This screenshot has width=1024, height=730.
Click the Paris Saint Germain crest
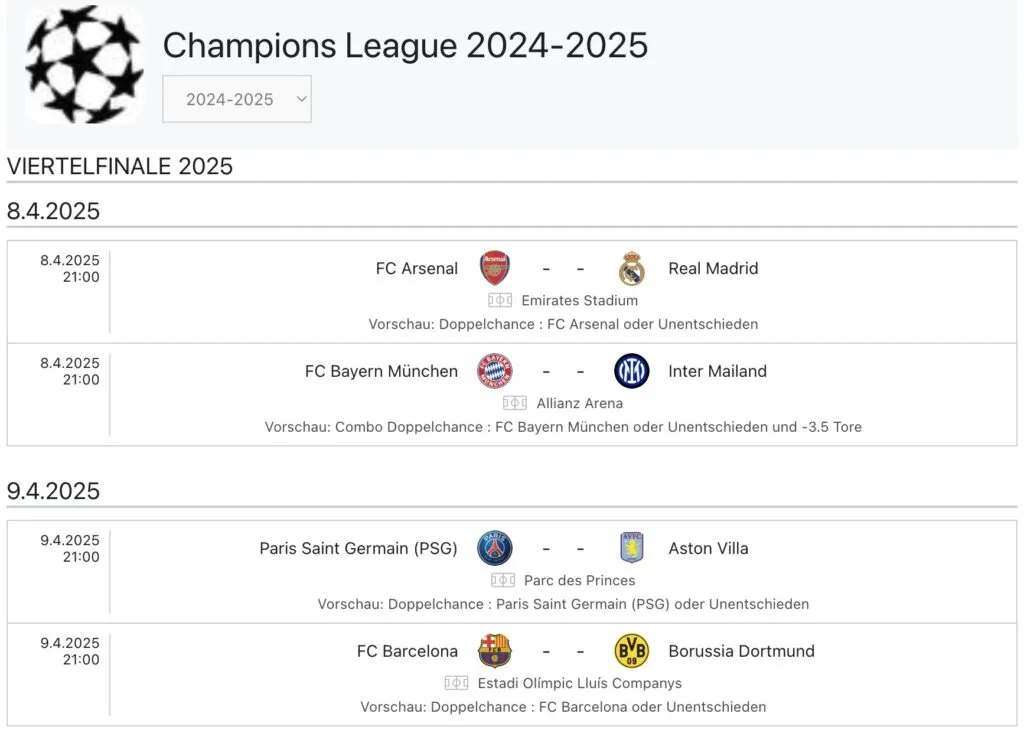(495, 548)
